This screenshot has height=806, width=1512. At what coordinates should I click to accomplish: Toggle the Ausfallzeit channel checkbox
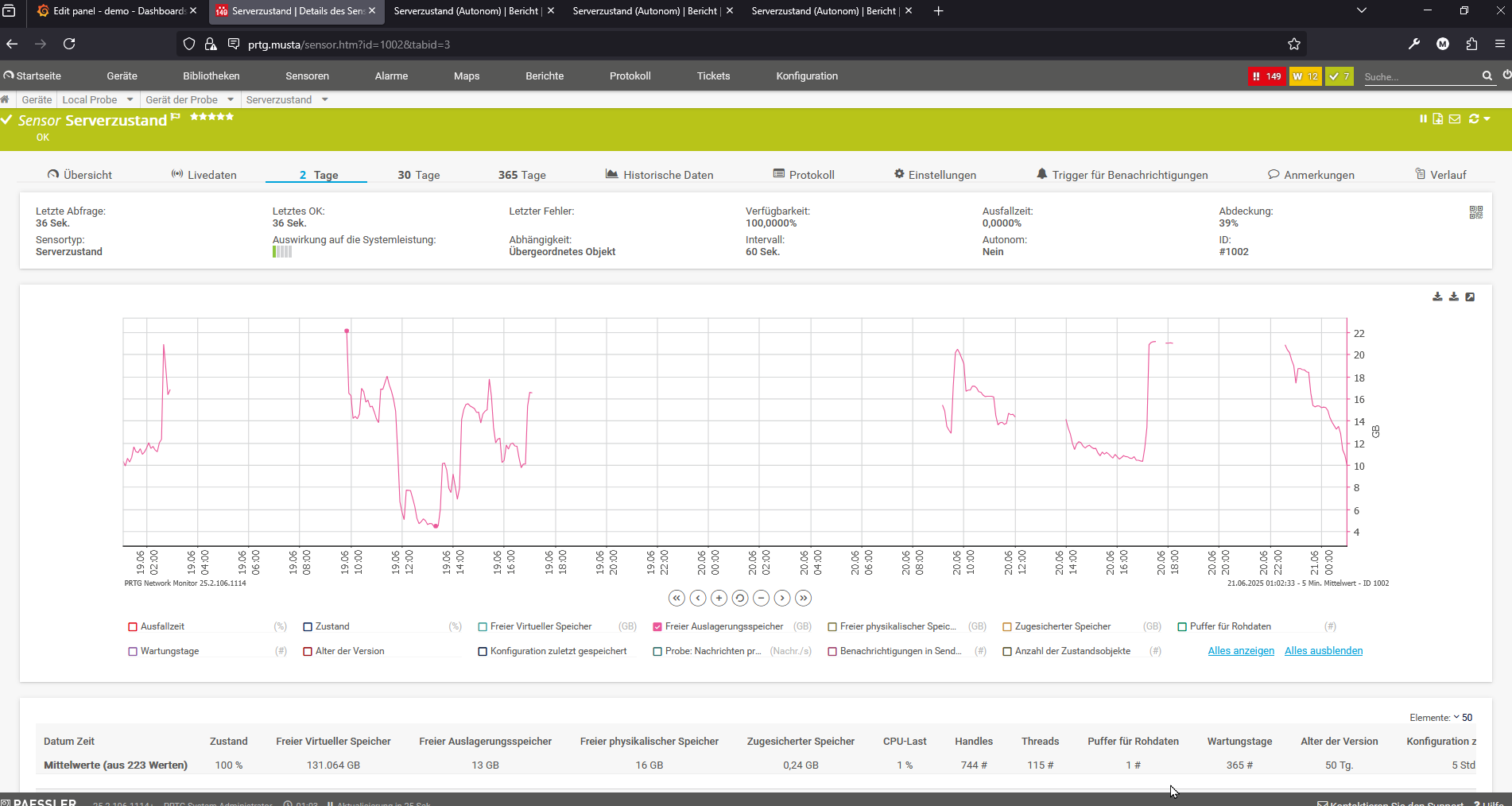(x=133, y=627)
